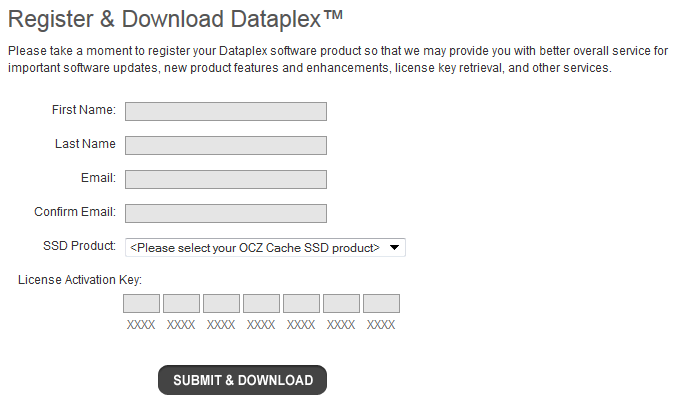Click the seventh license key box
Screen dimensions: 683x412
[381, 303]
